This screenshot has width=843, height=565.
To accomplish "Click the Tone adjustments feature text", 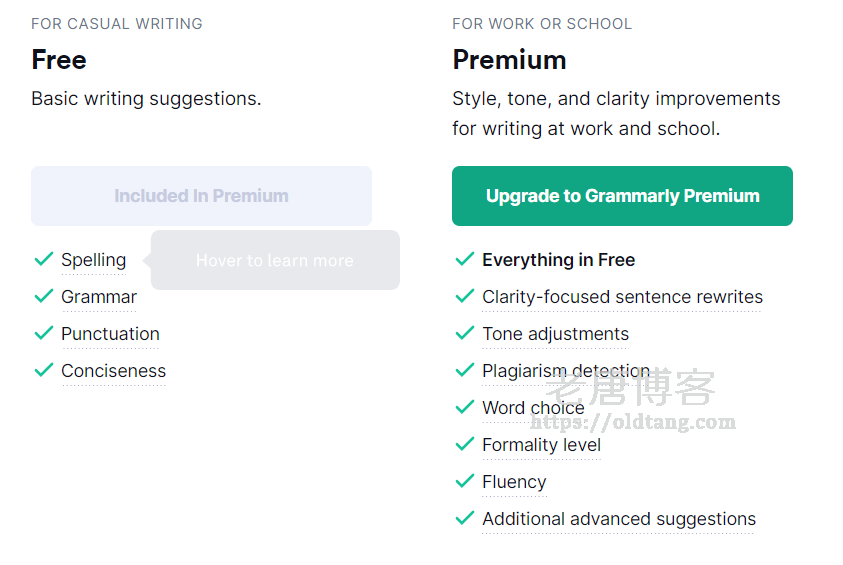I will pyautogui.click(x=555, y=334).
